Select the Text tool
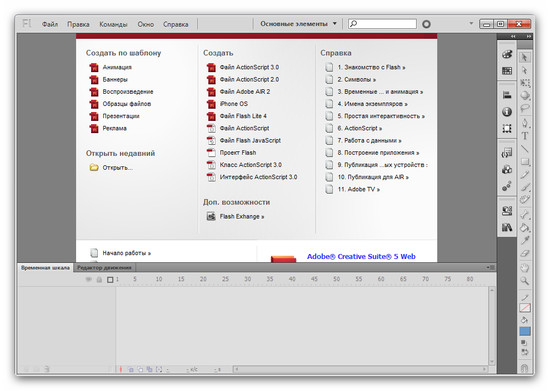The width and height of the screenshot is (550, 391). pyautogui.click(x=525, y=136)
